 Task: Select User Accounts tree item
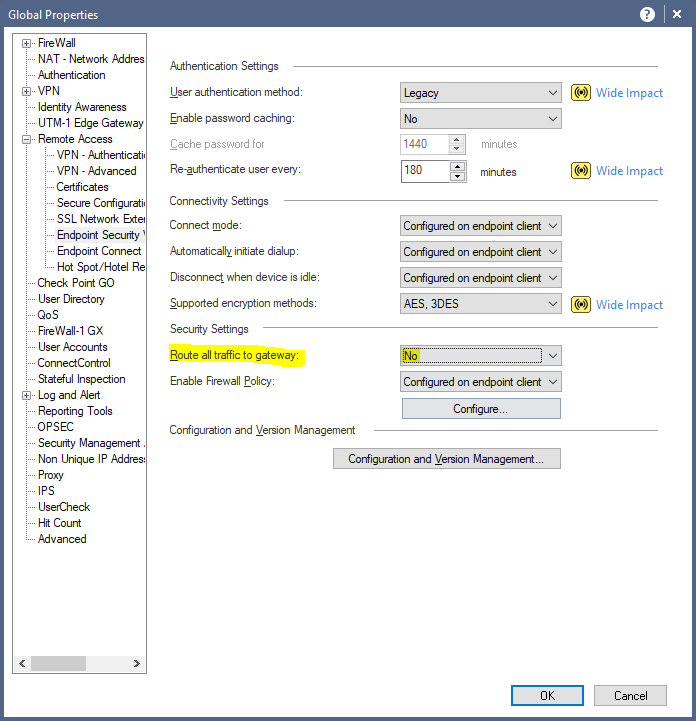click(x=73, y=347)
